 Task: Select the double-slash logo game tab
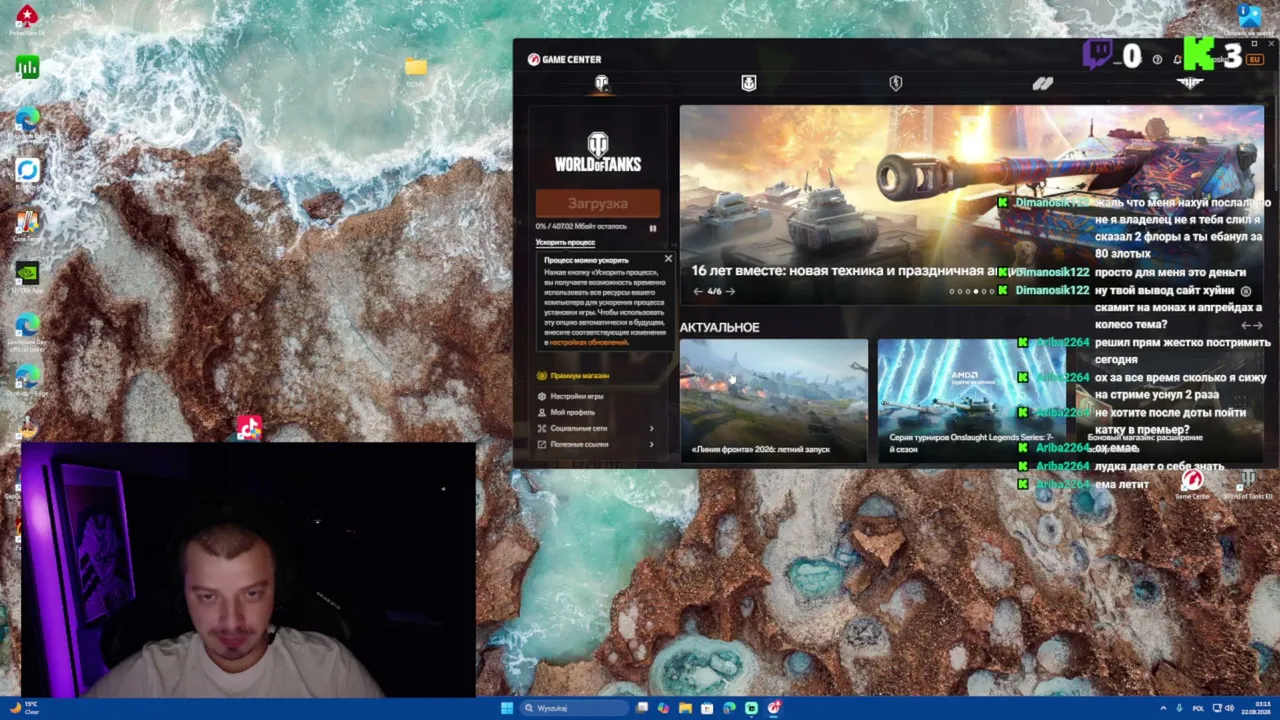1043,83
